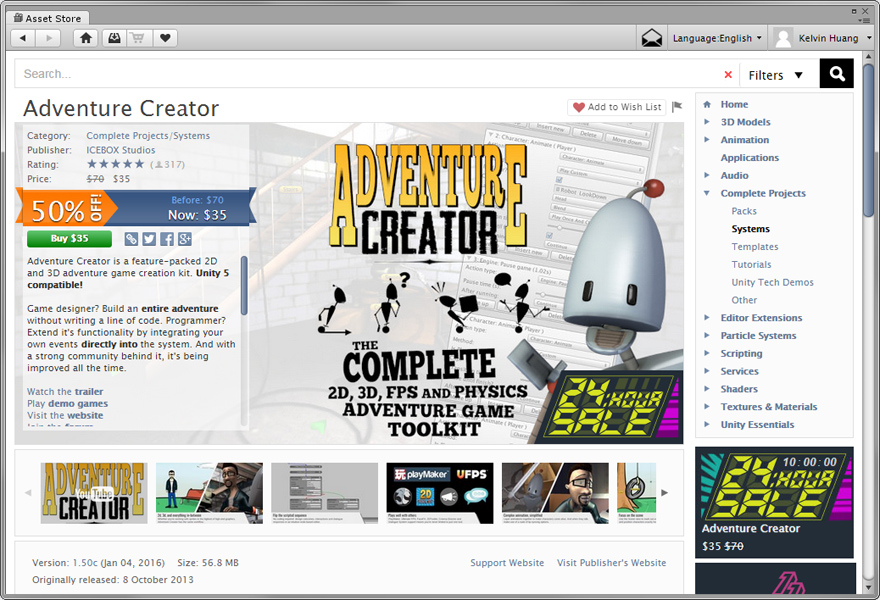Click the five-star rating
The image size is (880, 600).
(116, 164)
